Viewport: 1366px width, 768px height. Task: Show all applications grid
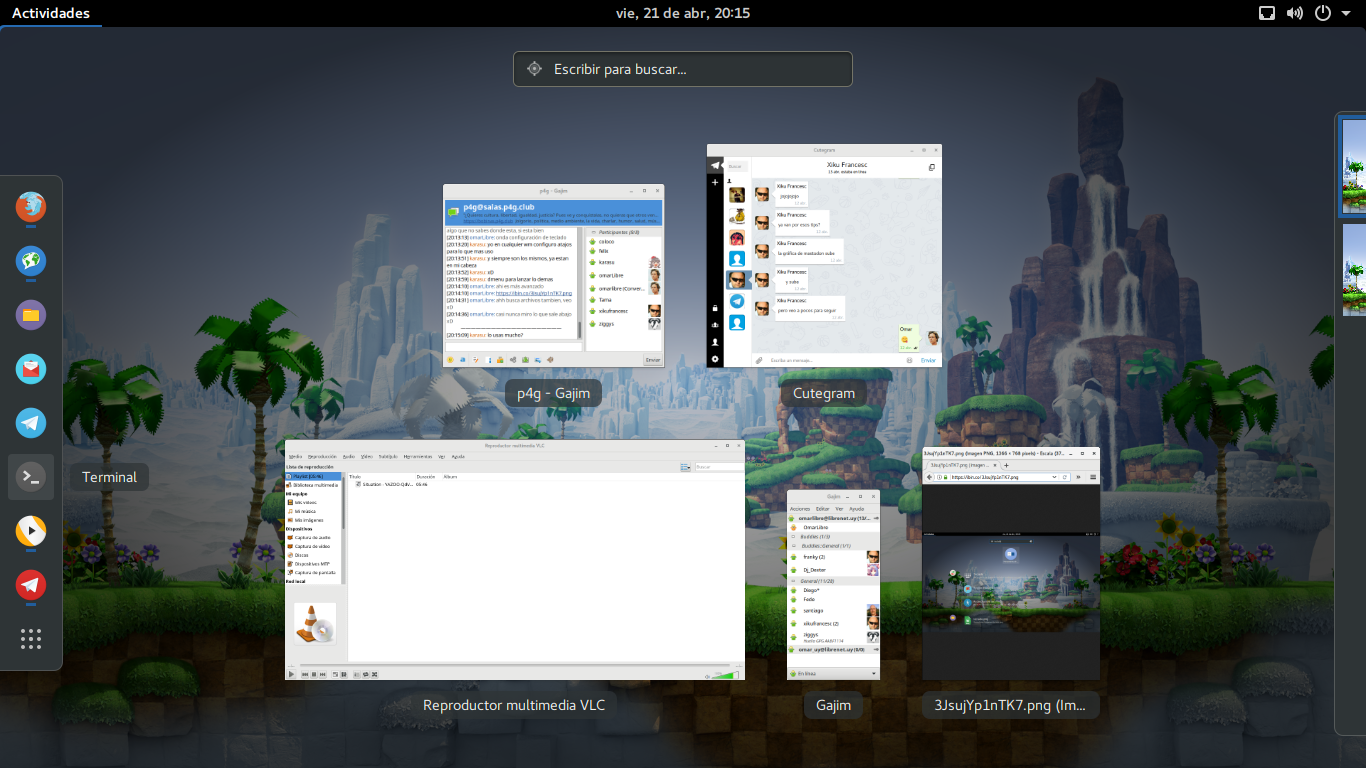pyautogui.click(x=31, y=639)
